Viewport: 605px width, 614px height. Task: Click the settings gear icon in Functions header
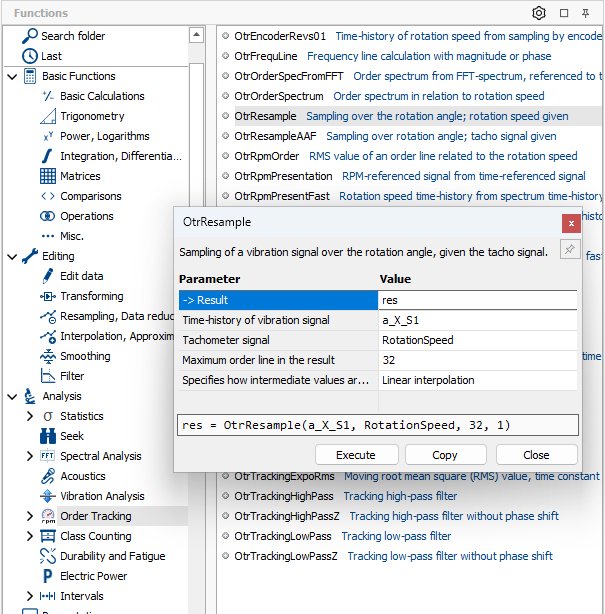tap(539, 13)
